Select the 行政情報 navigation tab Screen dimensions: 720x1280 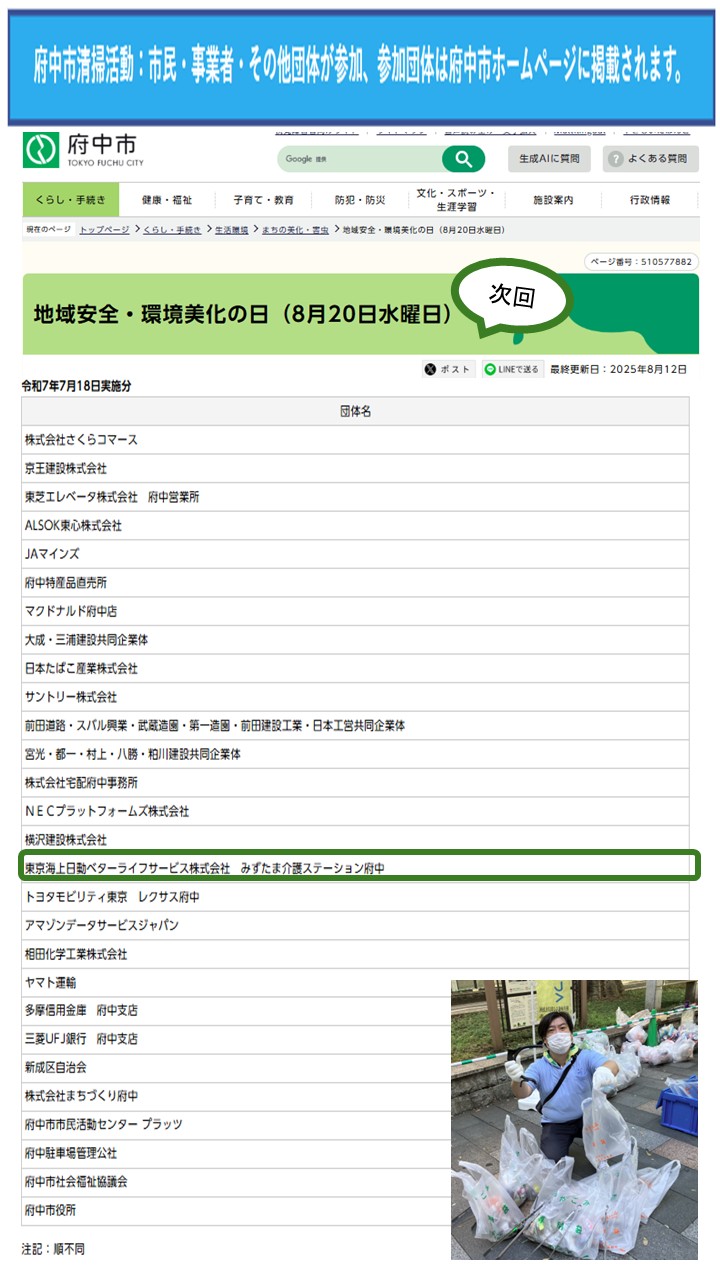point(650,199)
